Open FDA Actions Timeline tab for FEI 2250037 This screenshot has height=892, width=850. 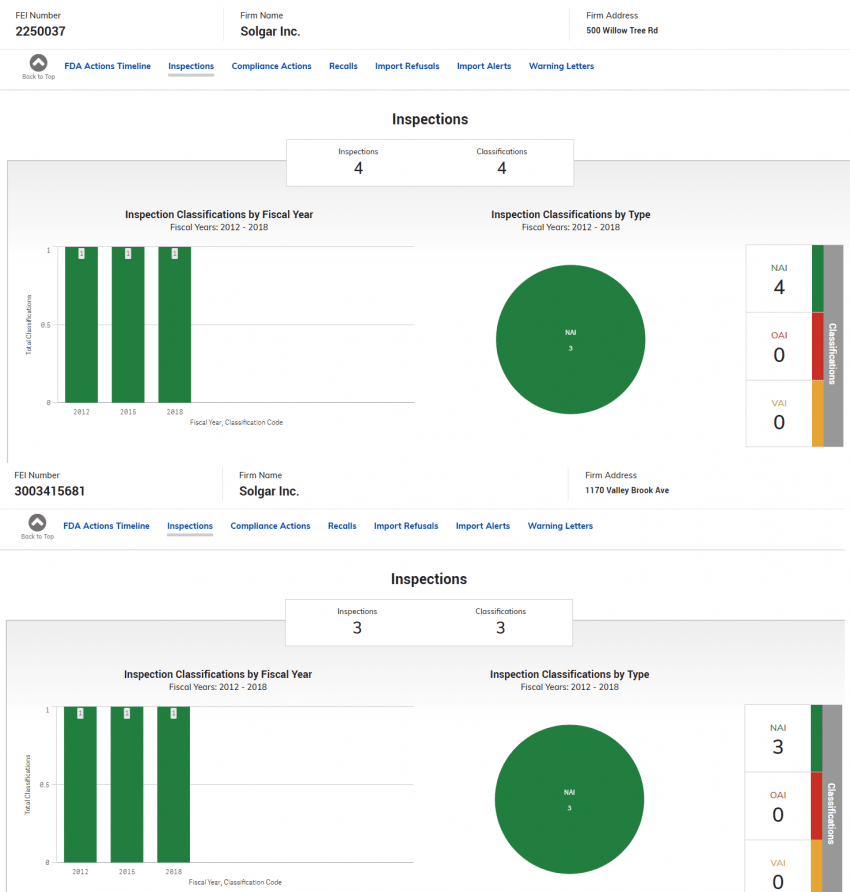108,66
